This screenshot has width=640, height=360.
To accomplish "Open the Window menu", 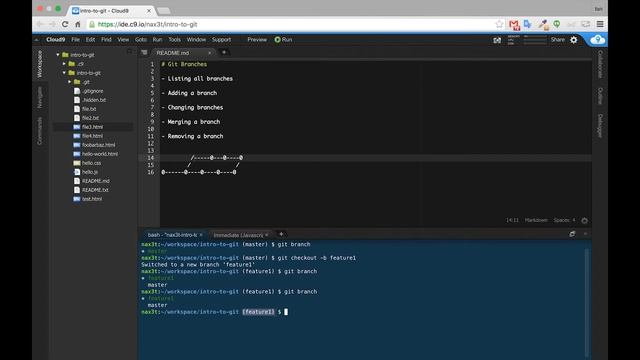I will (196, 40).
